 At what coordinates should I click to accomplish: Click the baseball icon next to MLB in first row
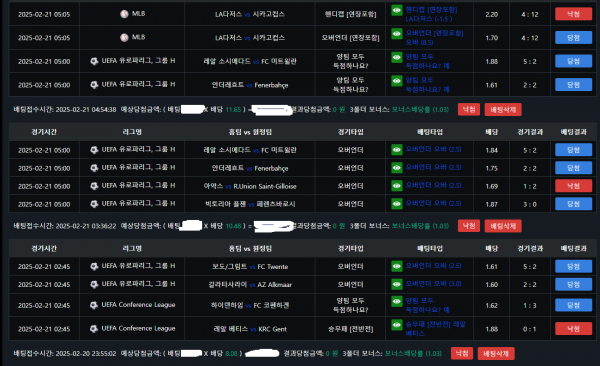(124, 14)
